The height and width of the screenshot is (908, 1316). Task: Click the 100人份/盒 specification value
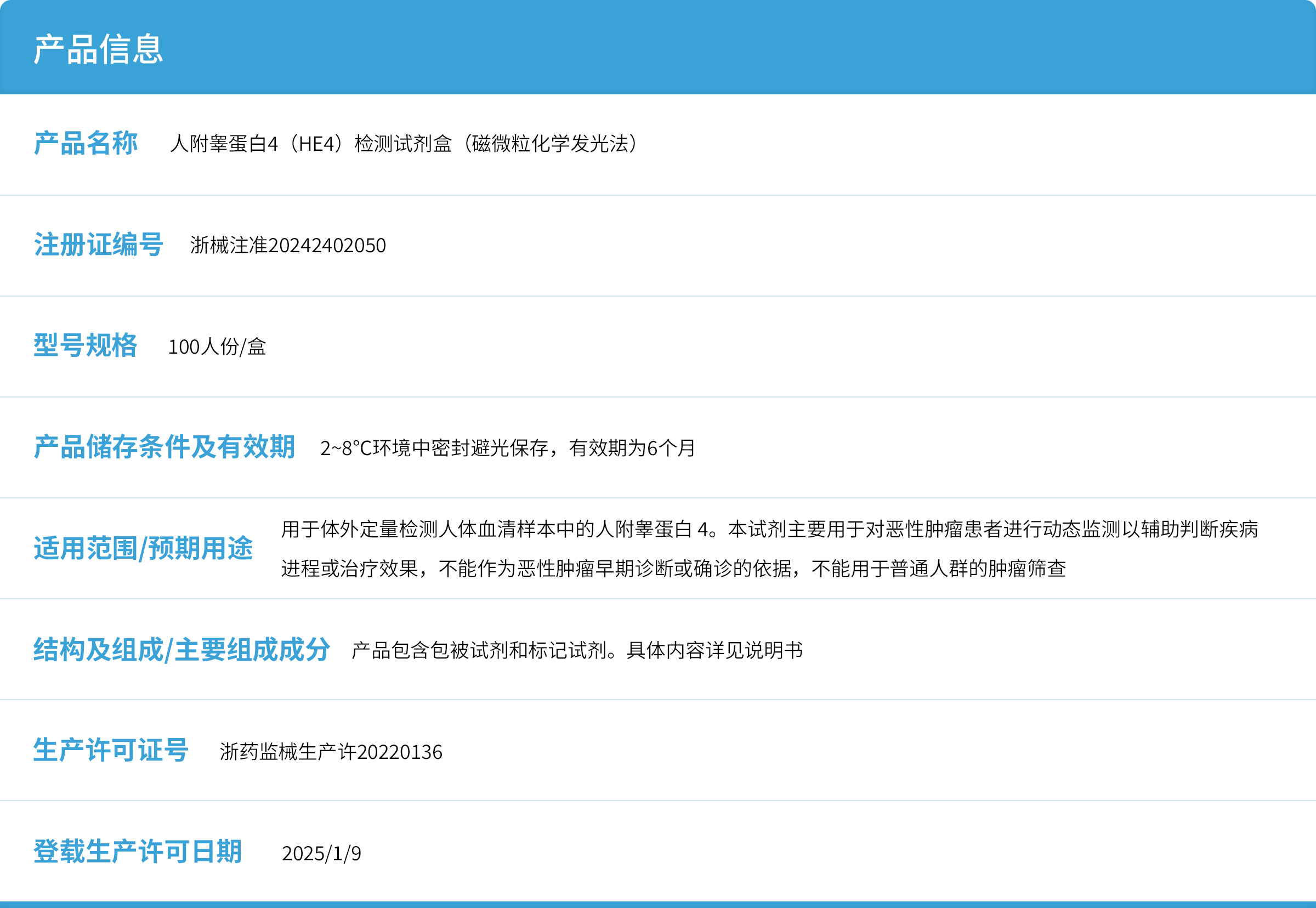[x=217, y=347]
